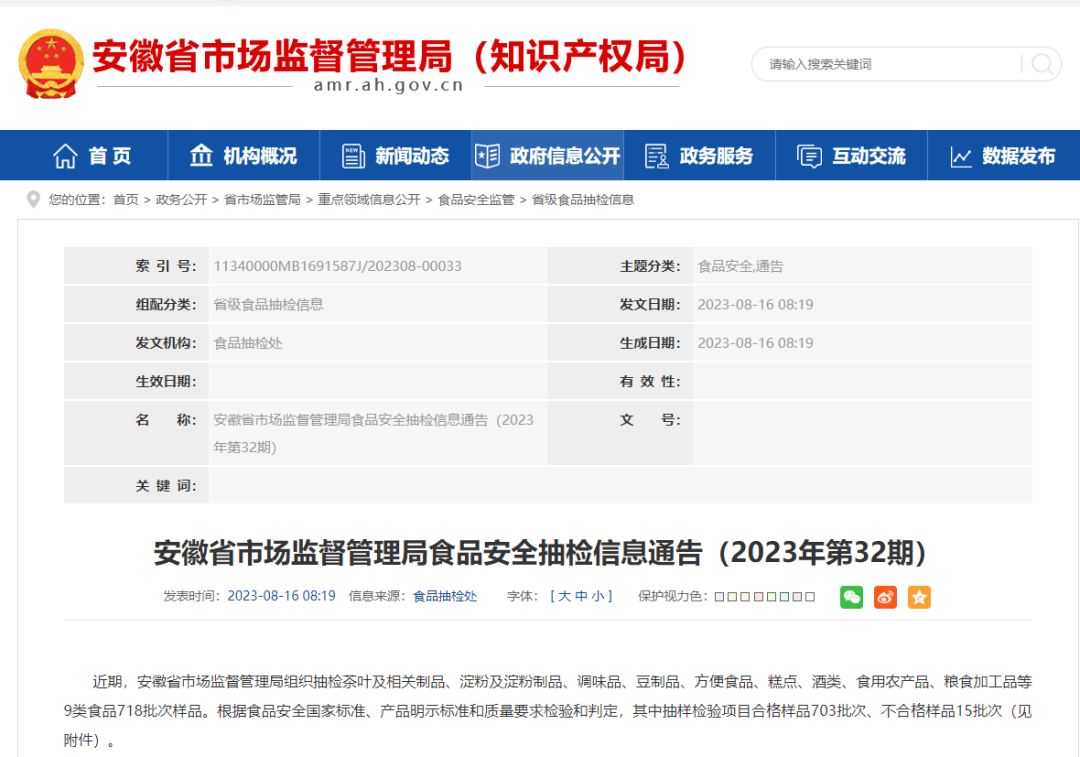This screenshot has height=757, width=1080.
Task: Click the 省级食品抽检信息 value in 组配分类 row
Action: pos(269,304)
